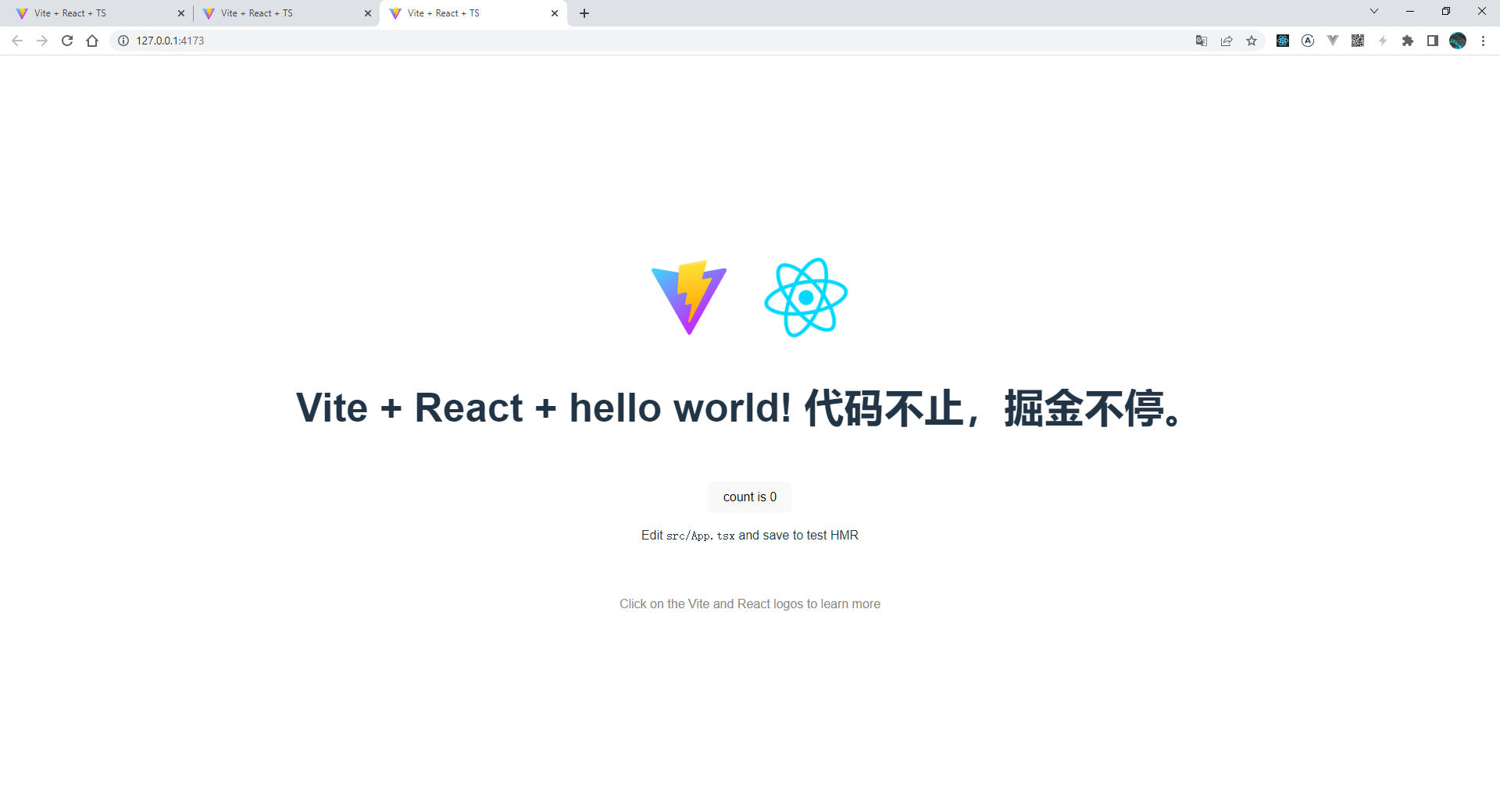
Task: Open Chrome's three-dot menu
Action: pos(1483,41)
